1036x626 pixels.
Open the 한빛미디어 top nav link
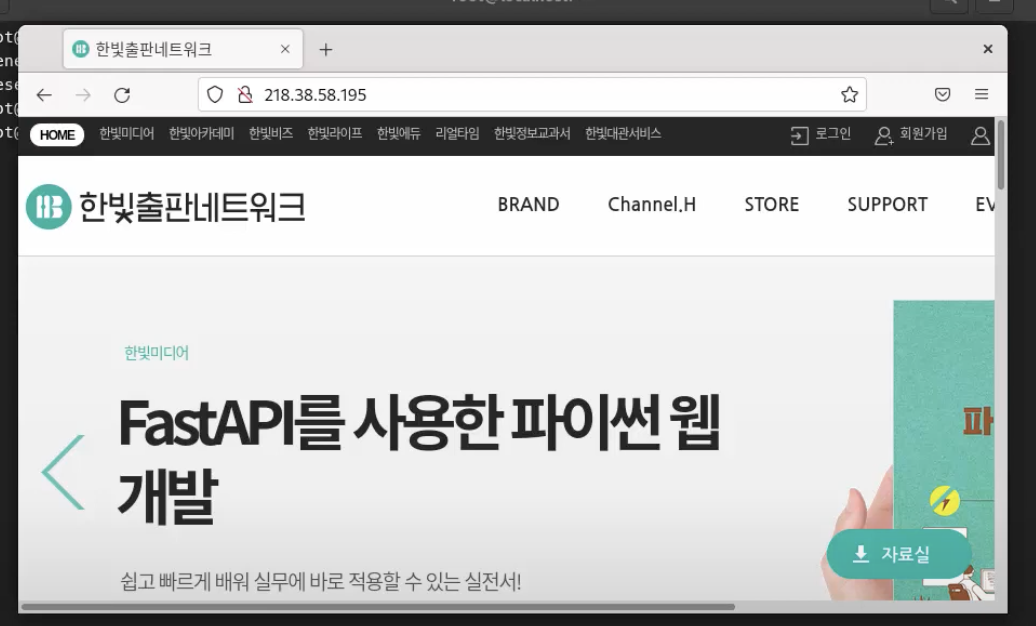tap(127, 134)
